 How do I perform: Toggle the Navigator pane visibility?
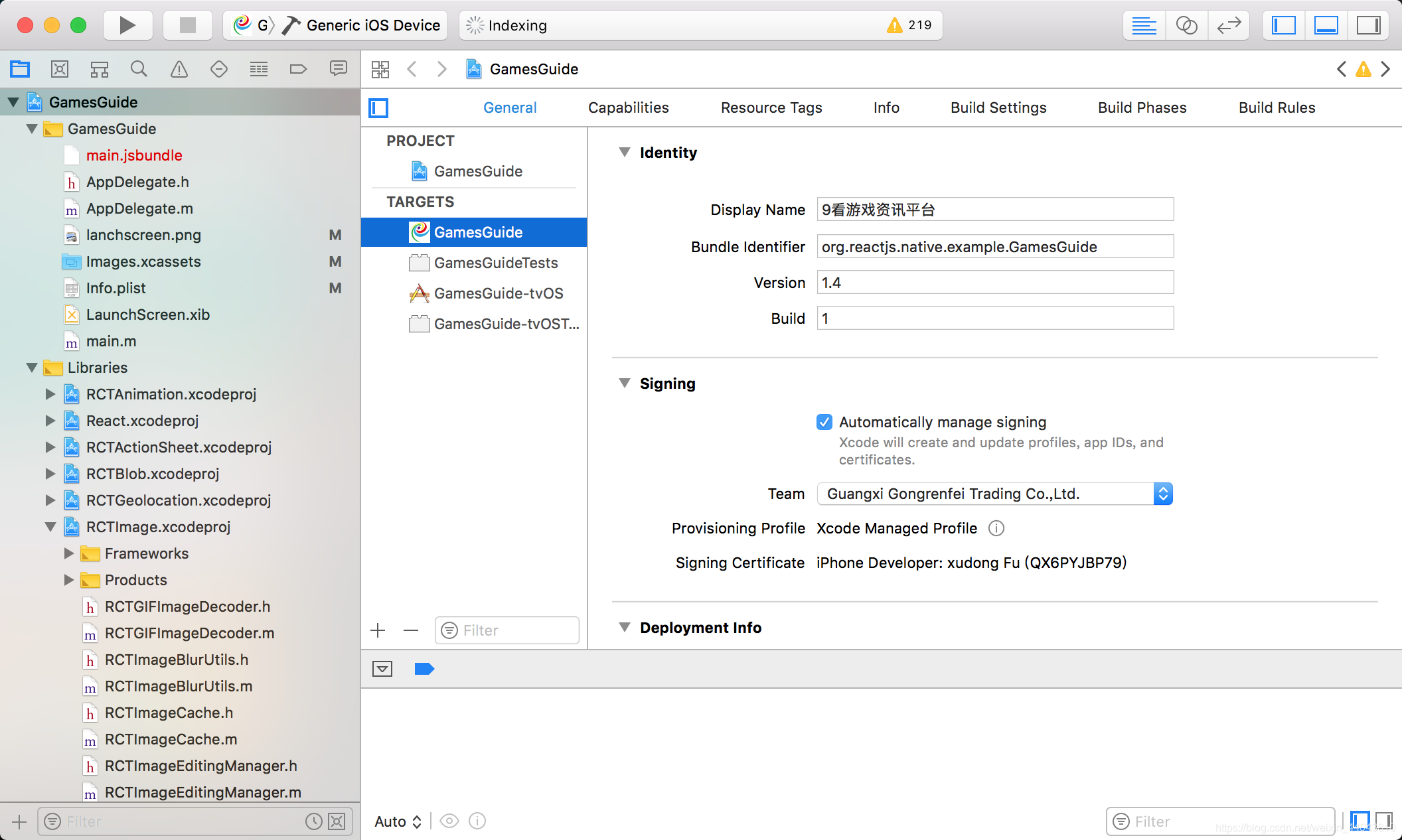click(1284, 25)
